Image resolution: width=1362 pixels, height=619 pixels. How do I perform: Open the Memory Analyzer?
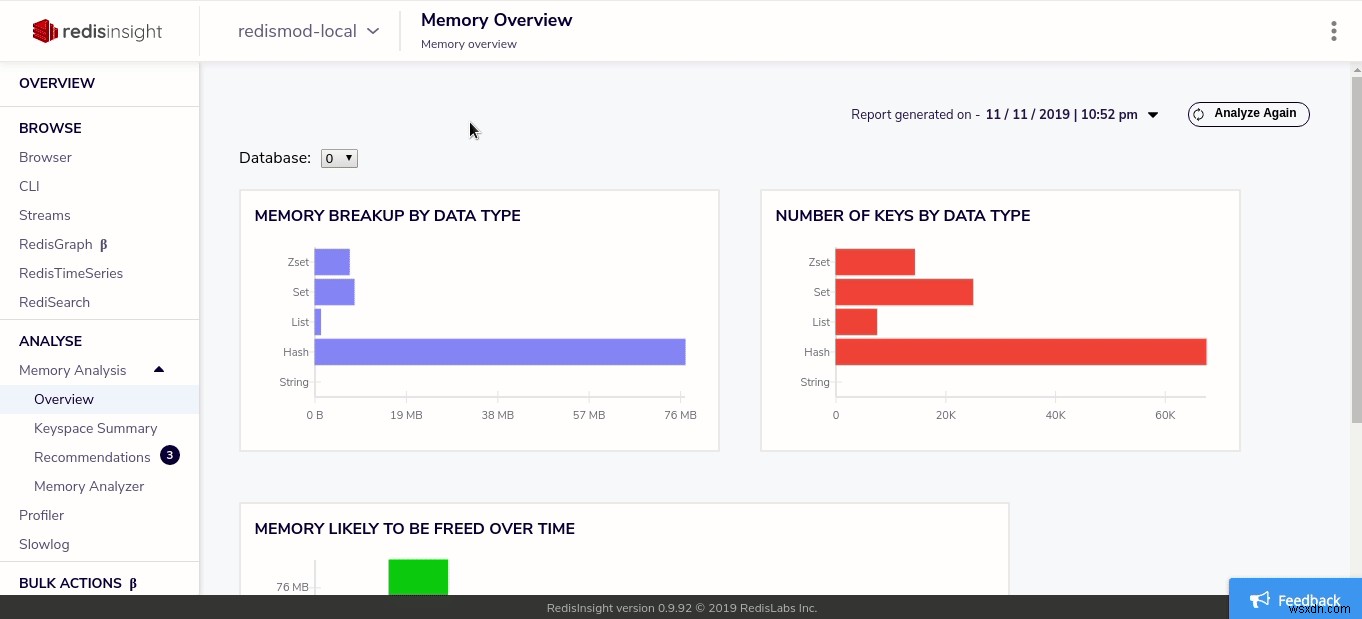(89, 486)
